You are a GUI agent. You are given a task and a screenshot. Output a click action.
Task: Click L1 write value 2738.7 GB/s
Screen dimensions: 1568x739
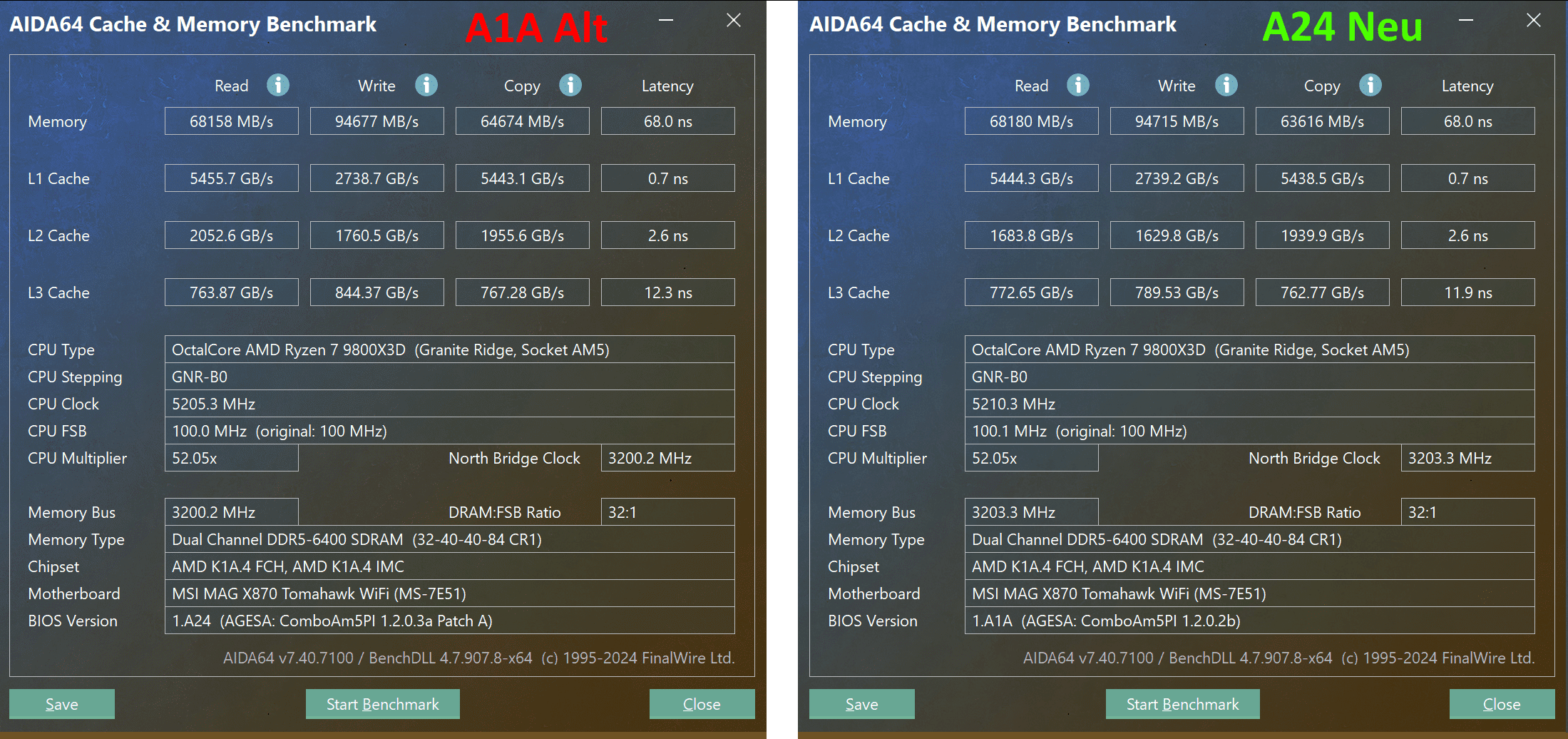(x=377, y=178)
